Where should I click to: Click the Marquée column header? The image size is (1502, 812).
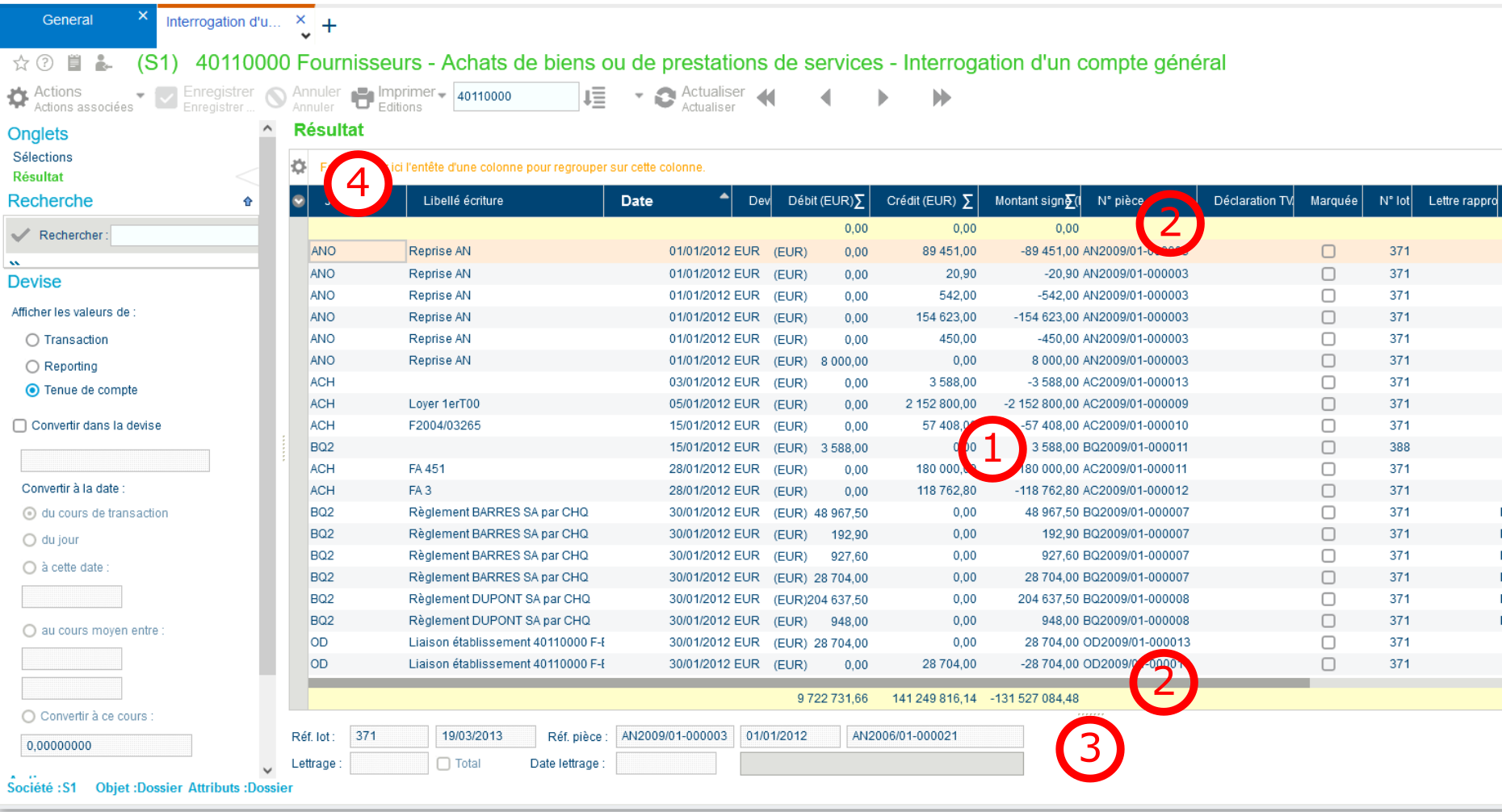tap(1333, 201)
